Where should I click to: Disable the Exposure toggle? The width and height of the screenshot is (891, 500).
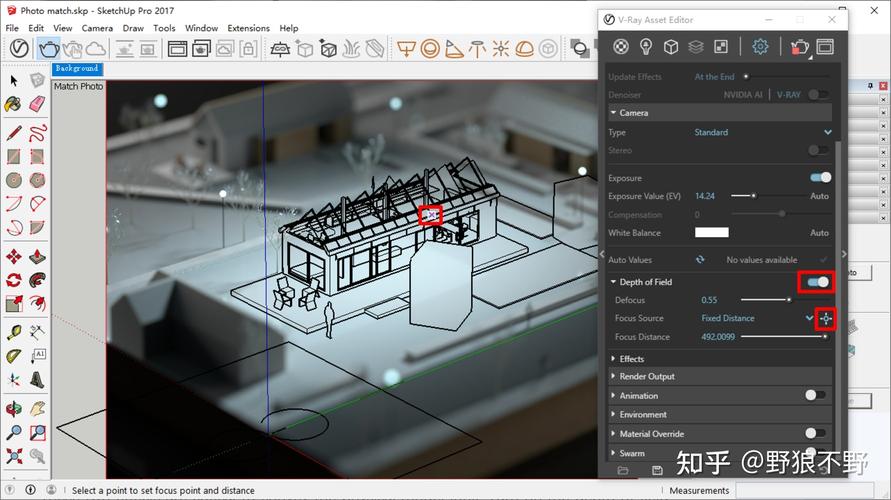[819, 178]
